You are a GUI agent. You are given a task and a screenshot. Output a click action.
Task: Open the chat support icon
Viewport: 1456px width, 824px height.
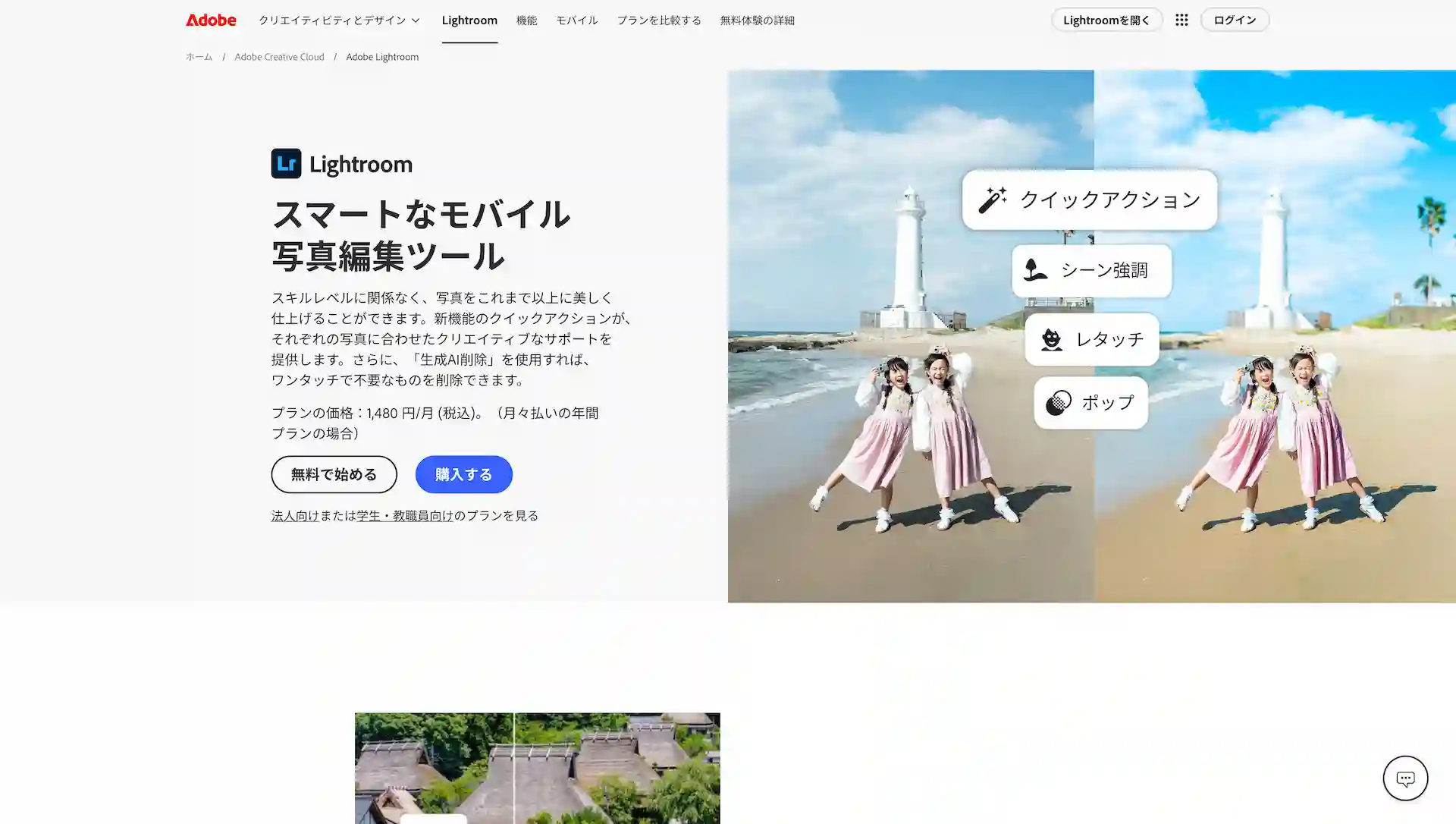[x=1404, y=778]
